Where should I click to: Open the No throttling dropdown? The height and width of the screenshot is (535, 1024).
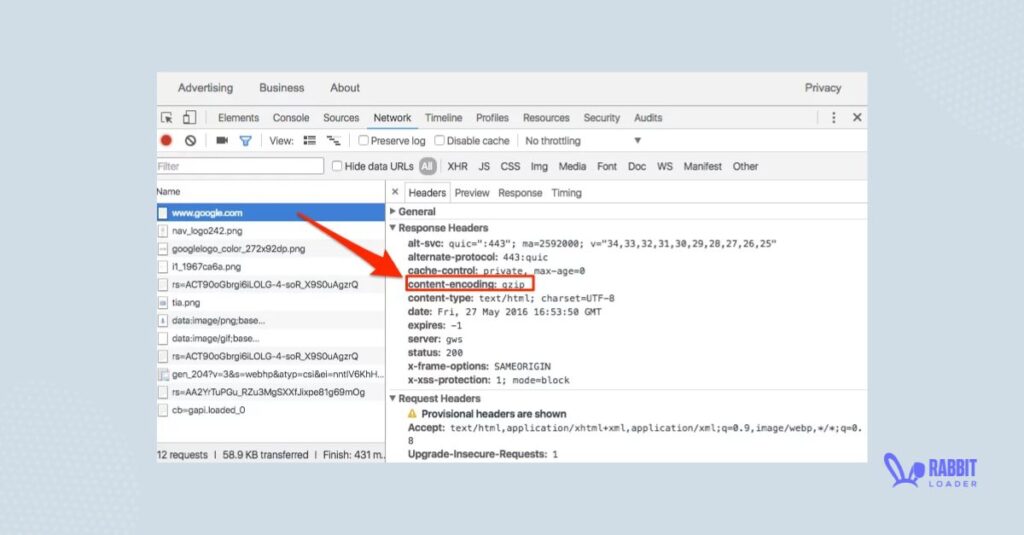pyautogui.click(x=583, y=140)
